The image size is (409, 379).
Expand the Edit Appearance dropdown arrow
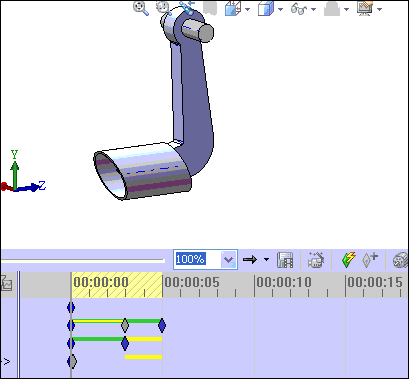347,9
